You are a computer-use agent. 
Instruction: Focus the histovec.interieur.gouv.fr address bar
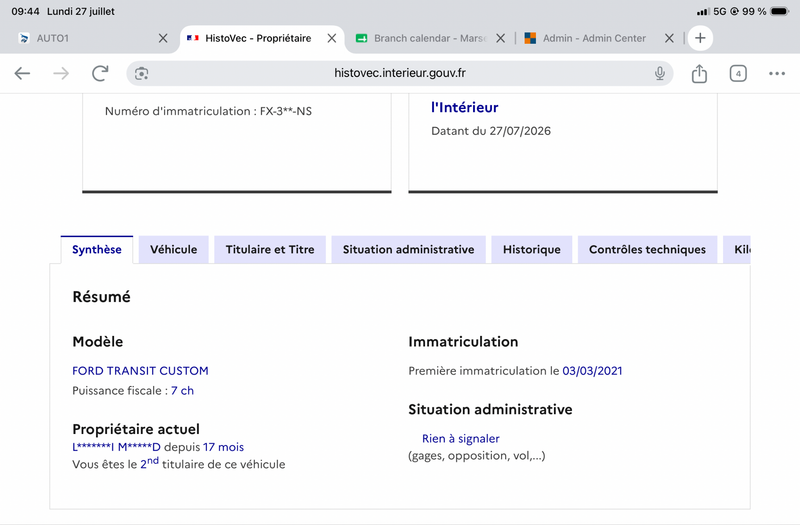tap(399, 73)
